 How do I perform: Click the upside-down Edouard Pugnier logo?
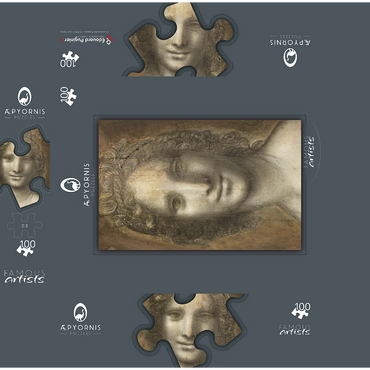[87, 39]
